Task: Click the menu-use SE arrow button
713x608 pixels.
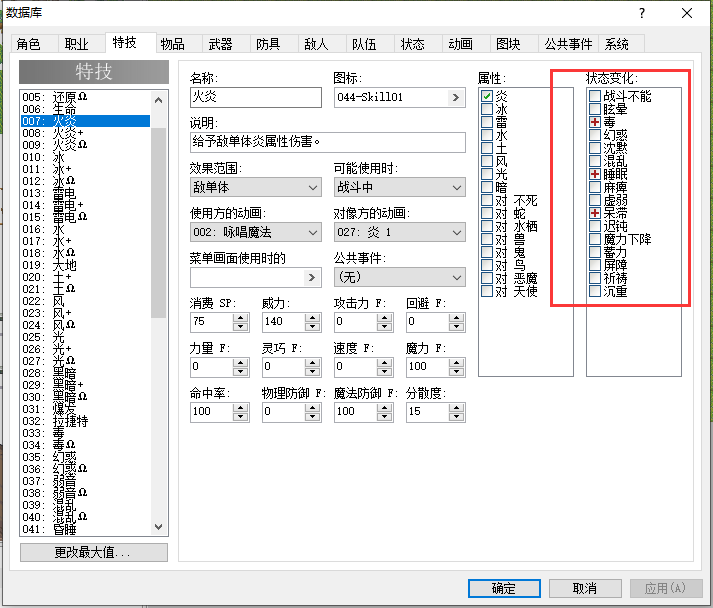Action: 311,277
